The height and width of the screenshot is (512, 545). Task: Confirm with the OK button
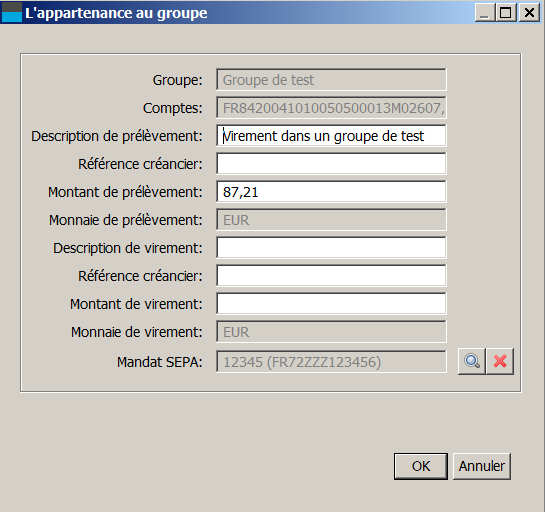[x=421, y=466]
